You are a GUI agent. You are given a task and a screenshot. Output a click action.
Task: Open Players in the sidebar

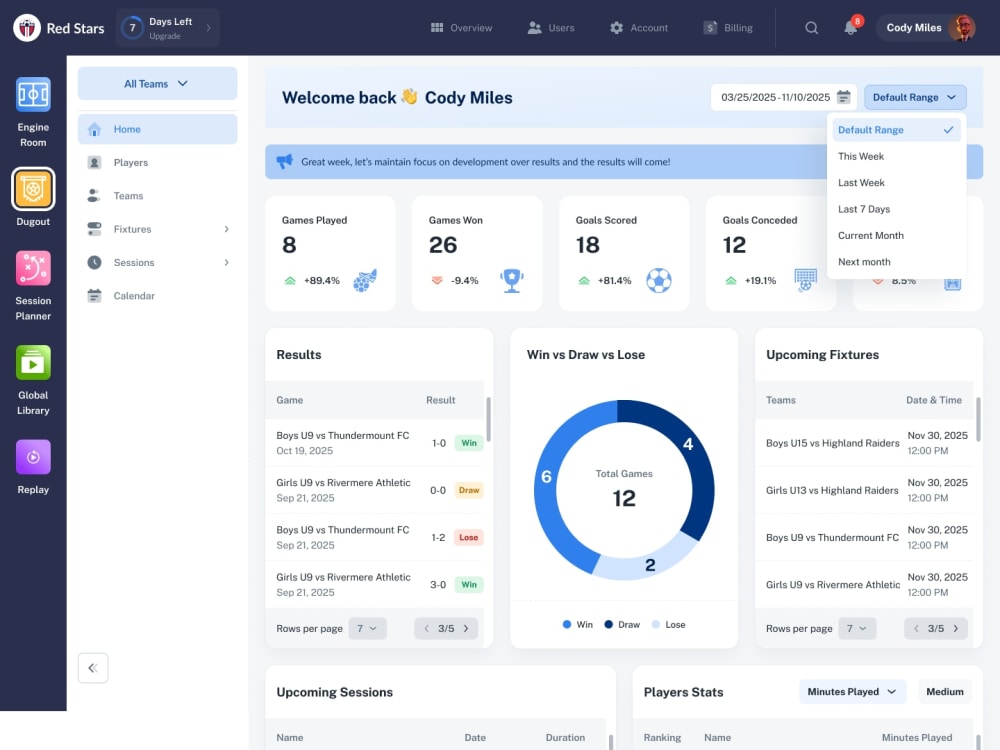pos(158,163)
